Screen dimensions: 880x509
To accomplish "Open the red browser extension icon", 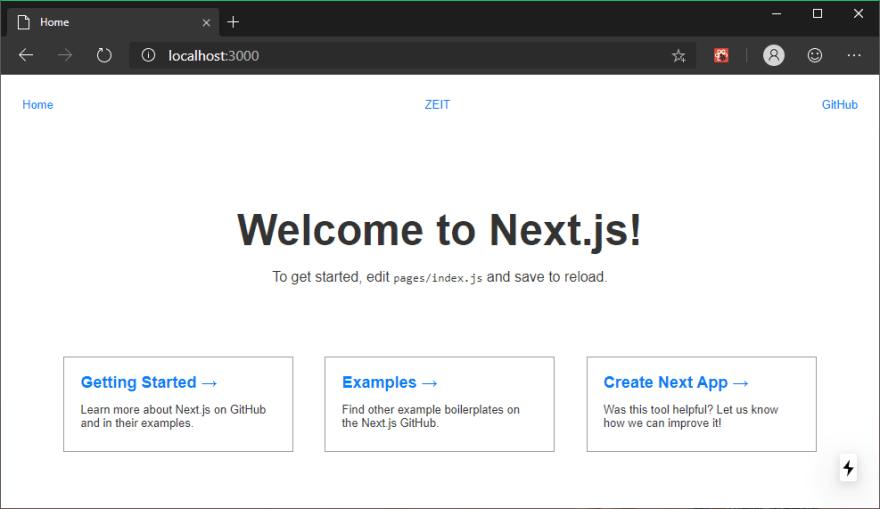I will coord(721,55).
